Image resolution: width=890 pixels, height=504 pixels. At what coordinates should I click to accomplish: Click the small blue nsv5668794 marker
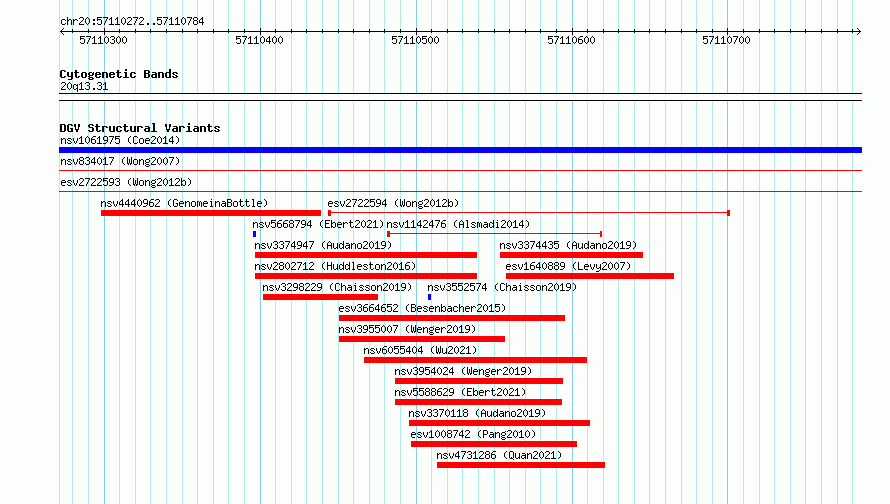(x=254, y=234)
